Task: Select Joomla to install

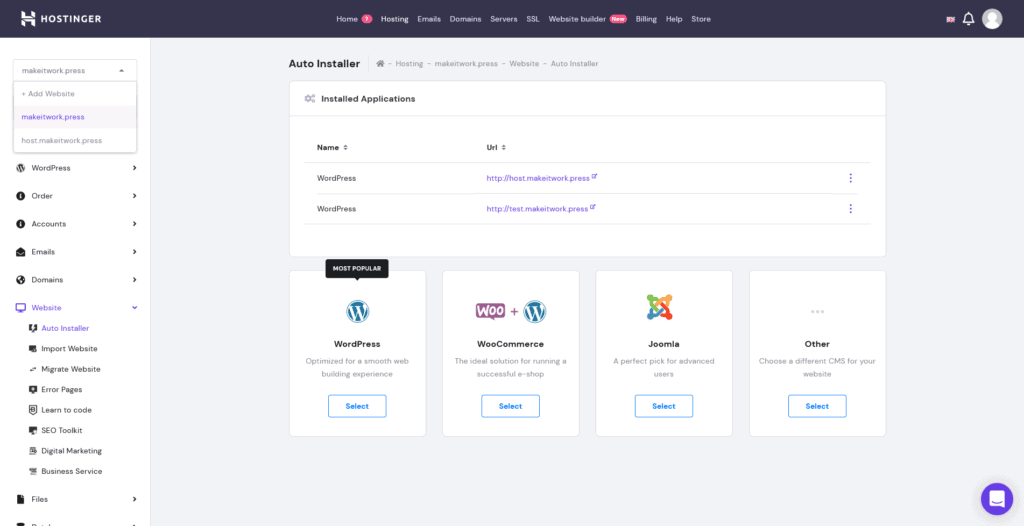Action: click(664, 406)
